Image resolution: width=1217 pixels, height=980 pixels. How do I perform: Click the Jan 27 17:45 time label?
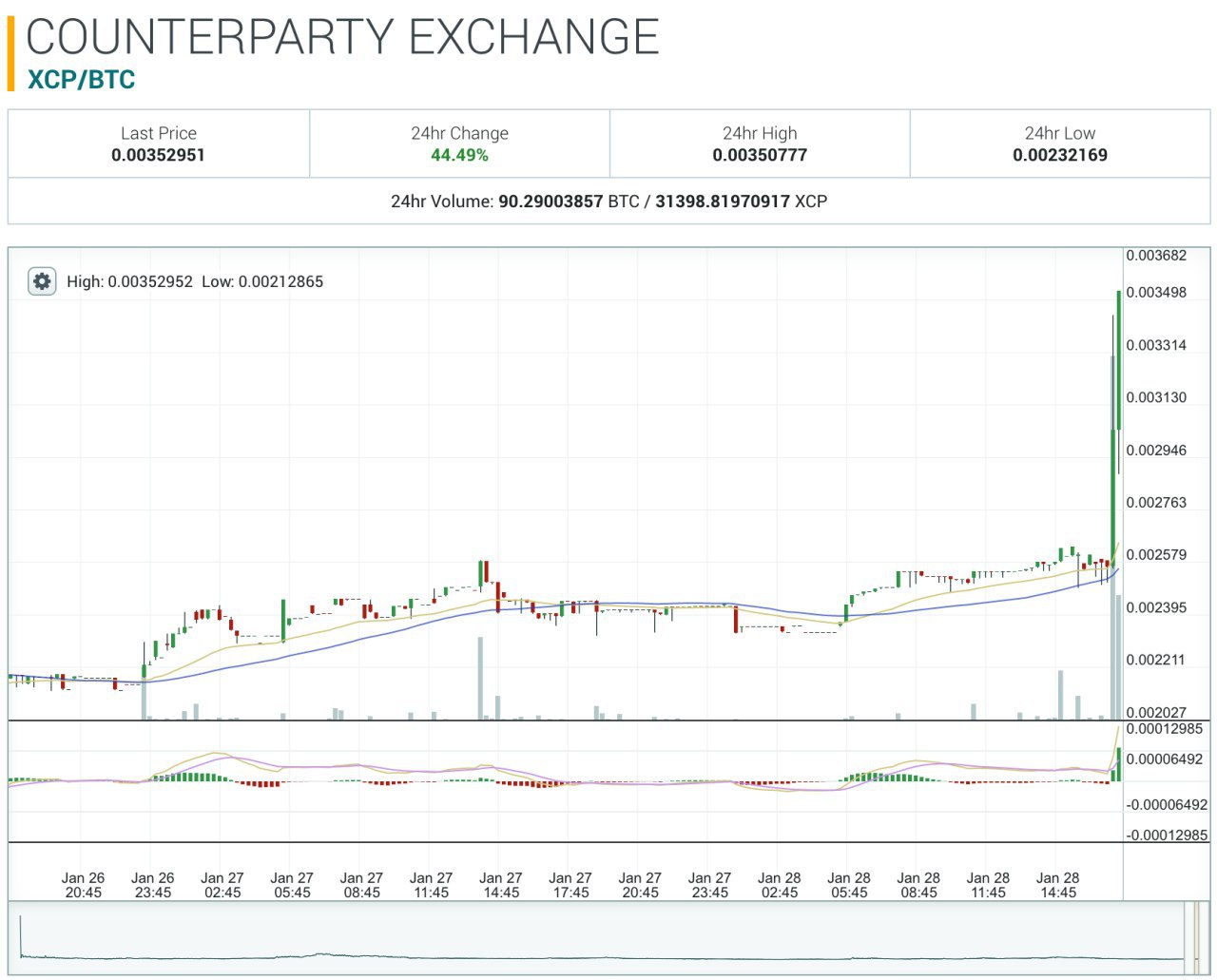570,885
